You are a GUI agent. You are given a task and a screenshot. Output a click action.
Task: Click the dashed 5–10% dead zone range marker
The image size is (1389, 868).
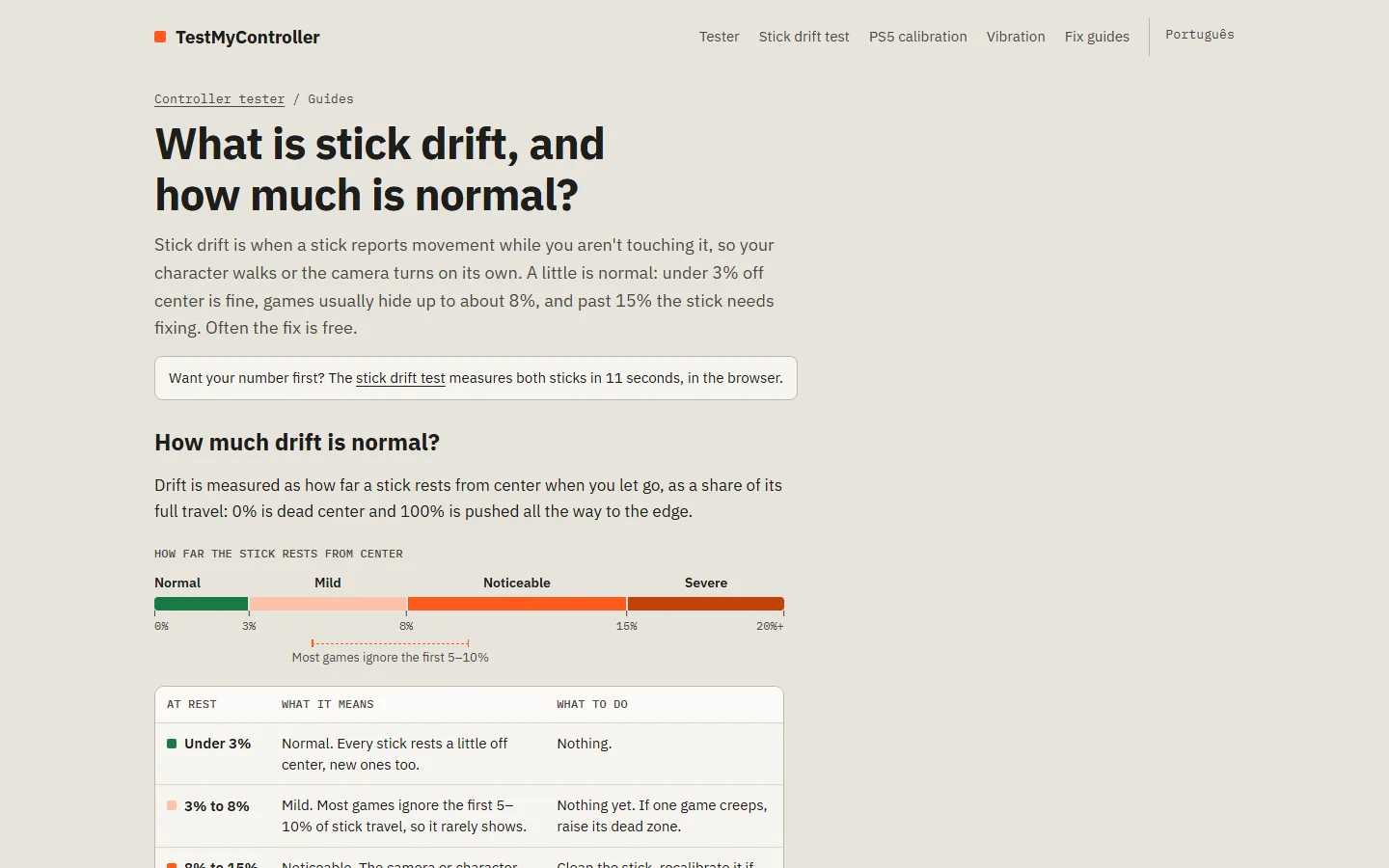[x=391, y=643]
